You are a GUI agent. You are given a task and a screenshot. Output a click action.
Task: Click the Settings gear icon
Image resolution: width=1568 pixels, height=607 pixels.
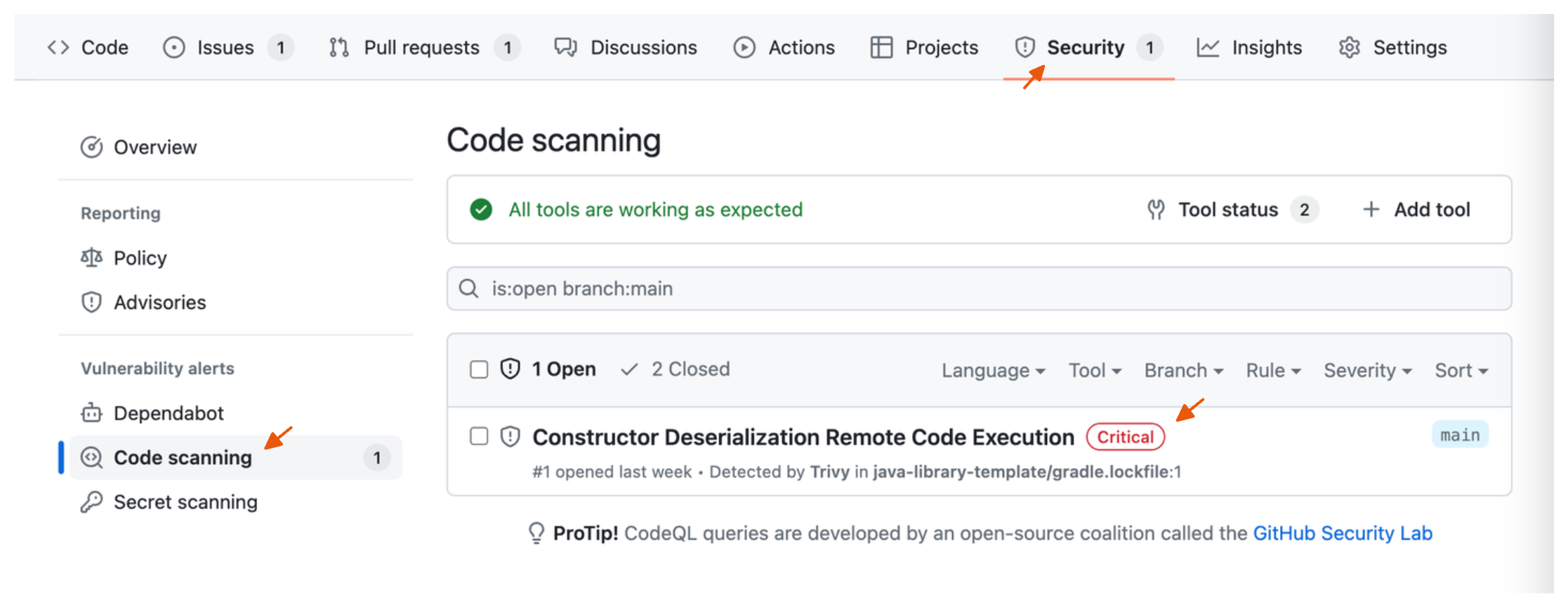coord(1350,48)
